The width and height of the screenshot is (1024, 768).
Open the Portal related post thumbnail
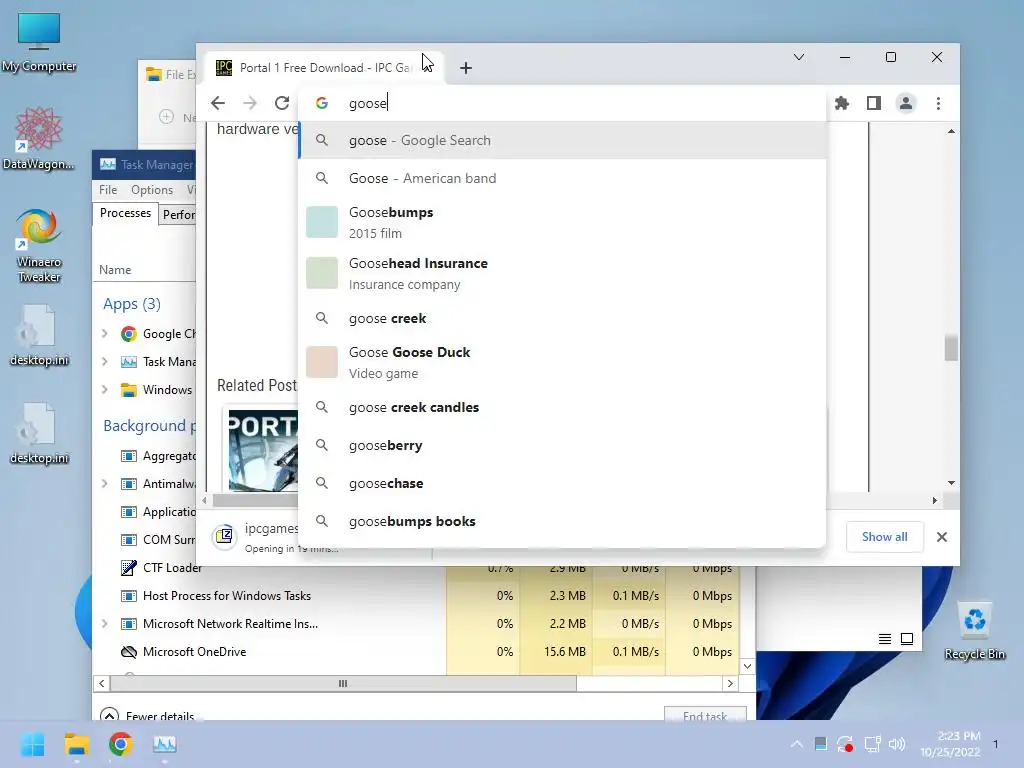point(263,451)
